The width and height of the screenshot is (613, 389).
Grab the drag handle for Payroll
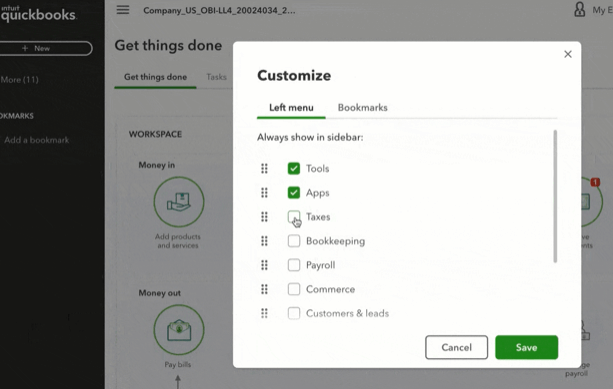[264, 265]
